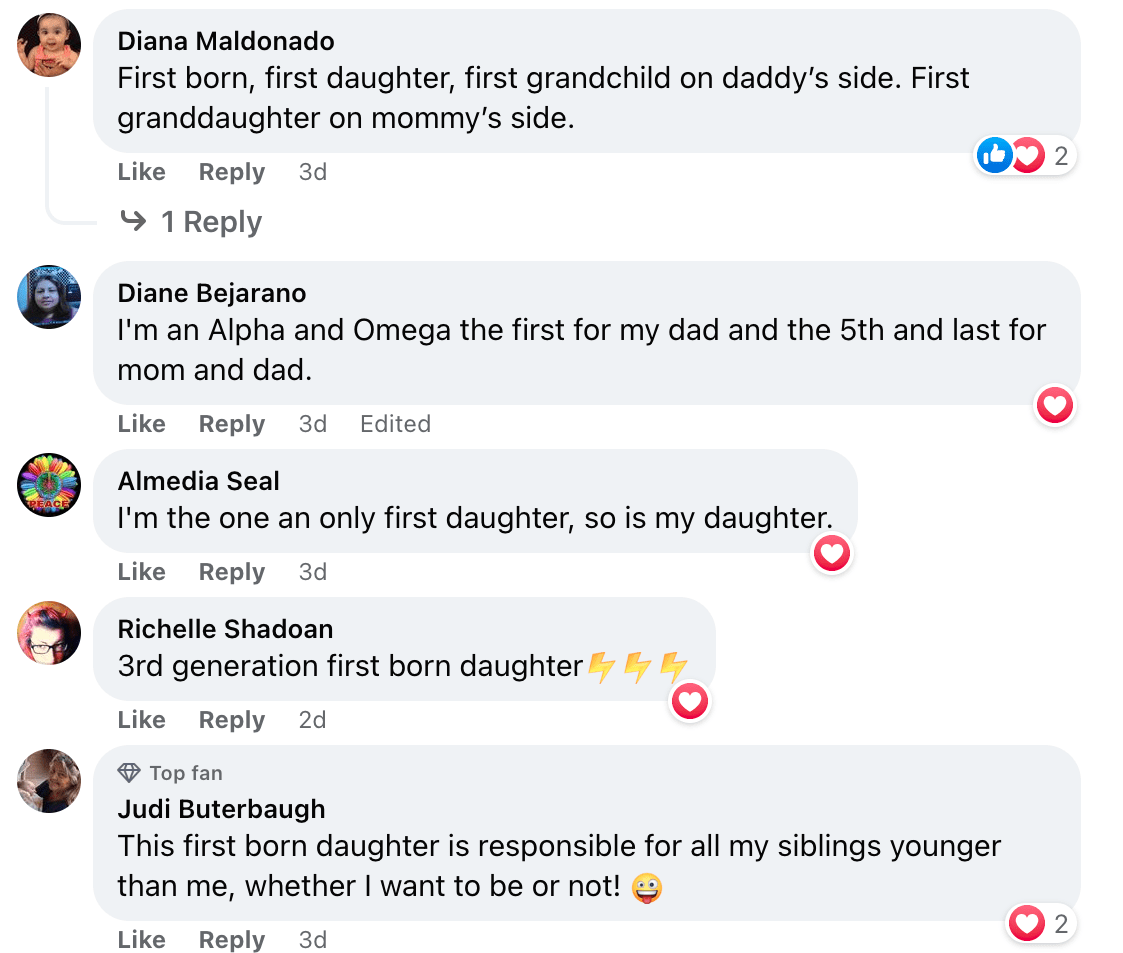Click heart reaction on Almedia Seal's comment
The width and height of the screenshot is (1123, 953).
(831, 553)
